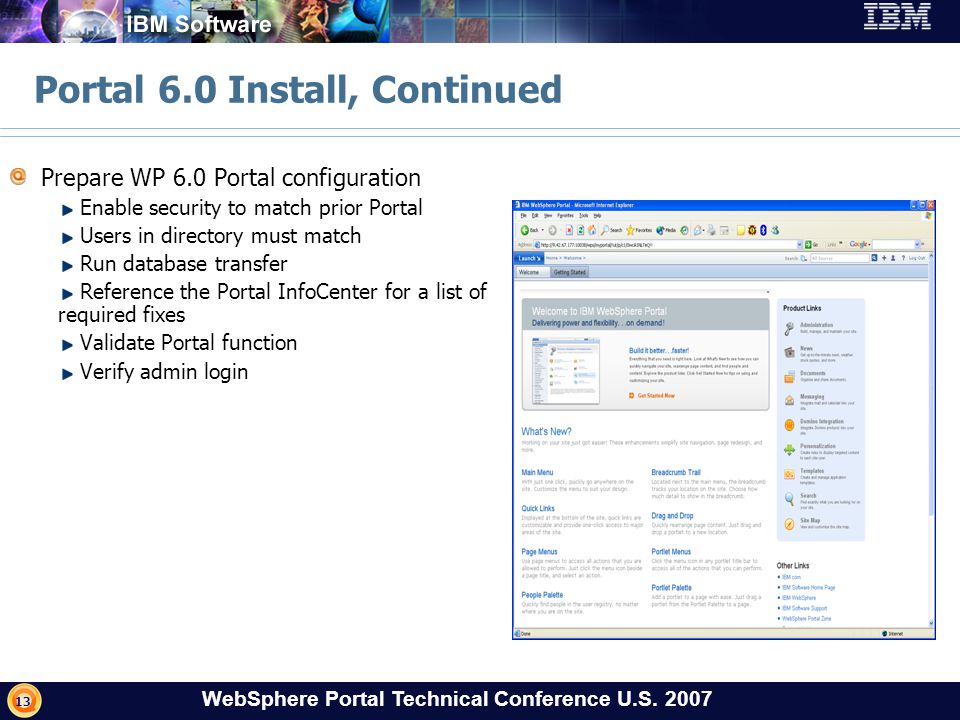
Task: Click the Documents folder icon
Action: click(789, 377)
